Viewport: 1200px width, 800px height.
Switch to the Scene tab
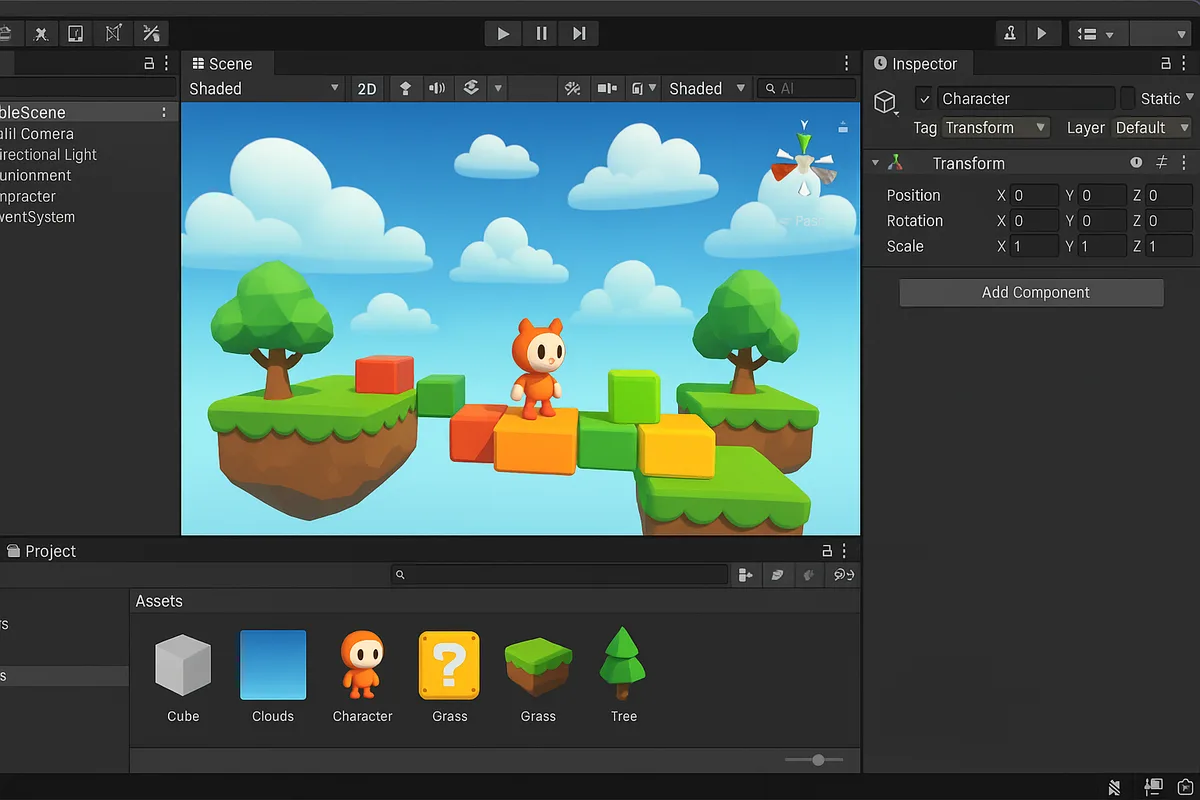tap(226, 63)
